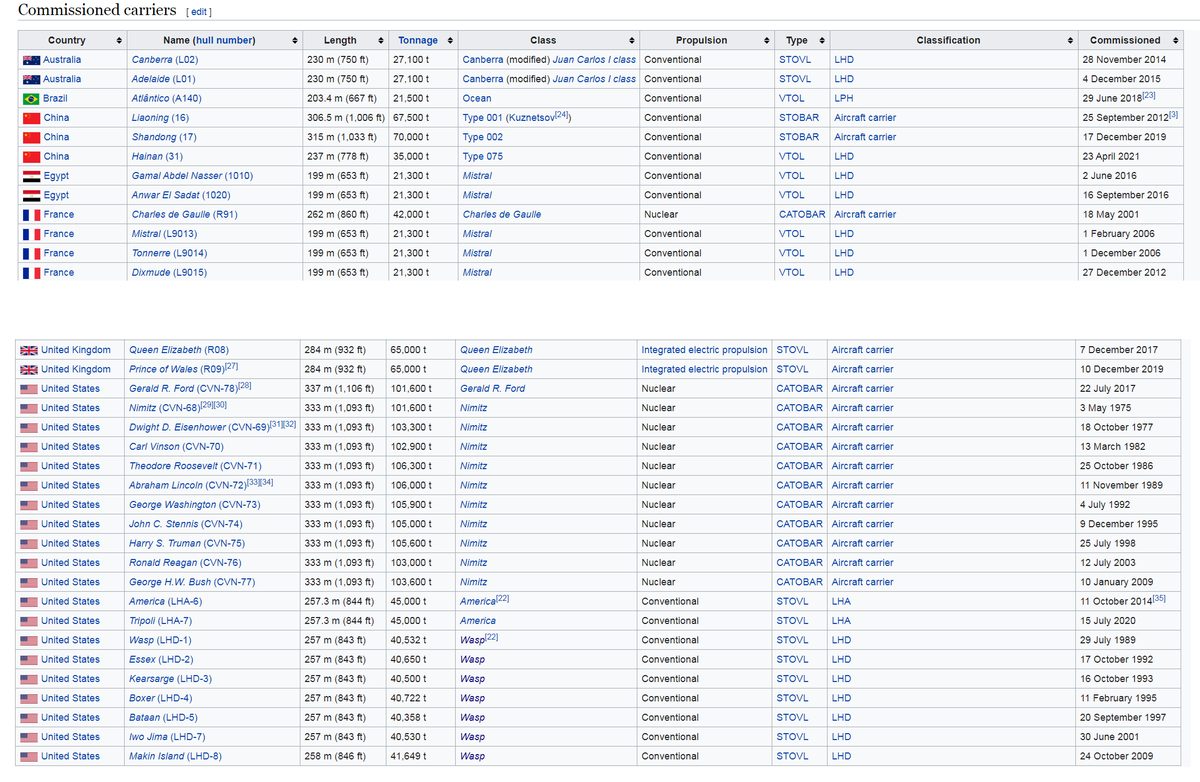Open citation 35 next to 11 October 2014

1159,599
